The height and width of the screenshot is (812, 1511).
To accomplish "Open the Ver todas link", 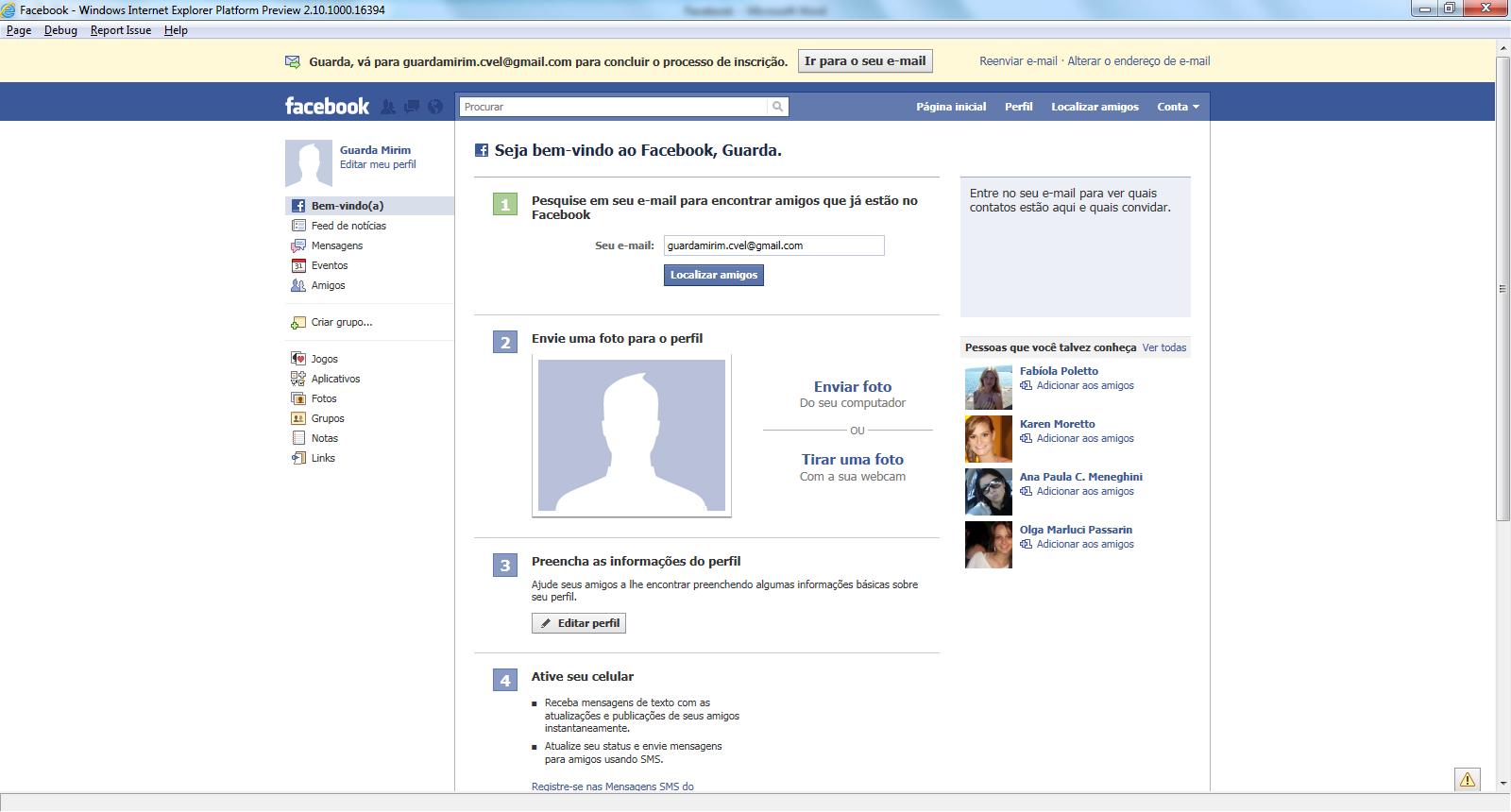I will tap(1164, 347).
